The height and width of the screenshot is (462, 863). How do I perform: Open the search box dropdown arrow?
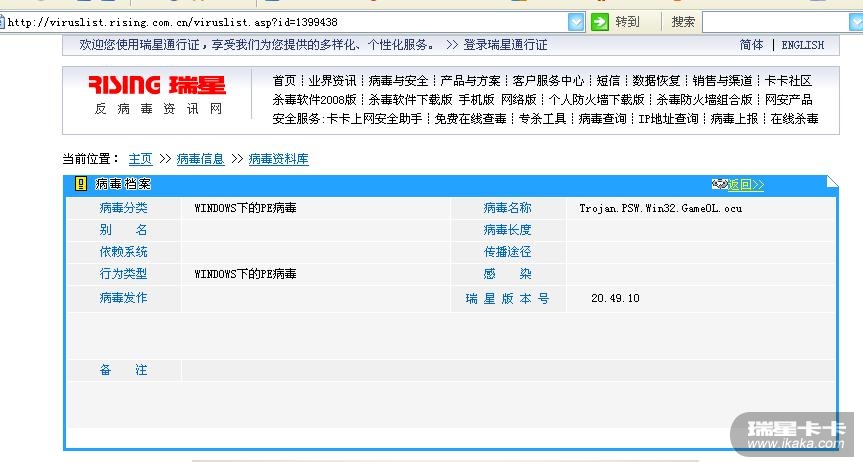(x=856, y=22)
